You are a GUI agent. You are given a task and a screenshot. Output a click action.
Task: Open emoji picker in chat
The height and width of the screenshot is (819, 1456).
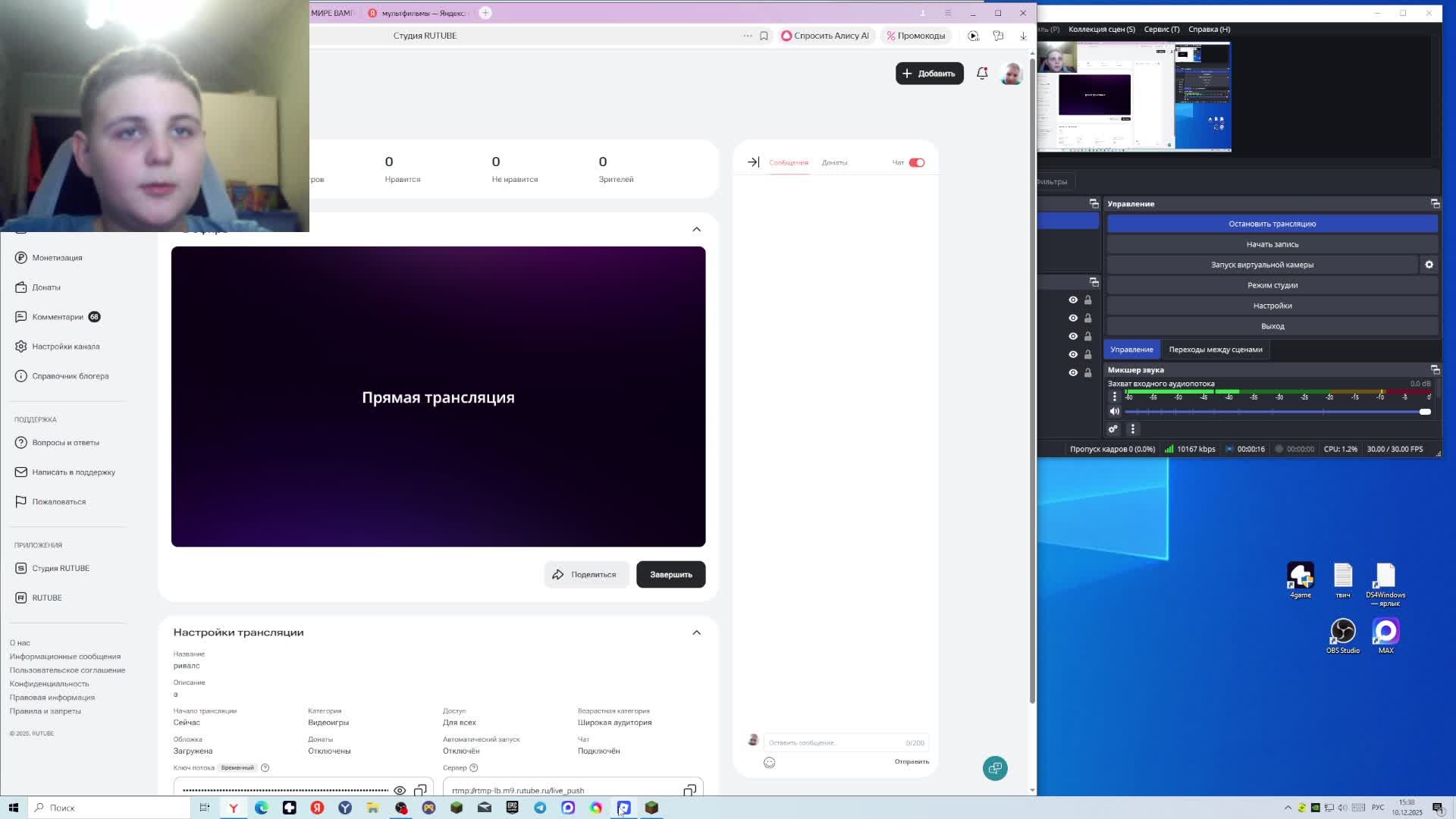coord(769,762)
